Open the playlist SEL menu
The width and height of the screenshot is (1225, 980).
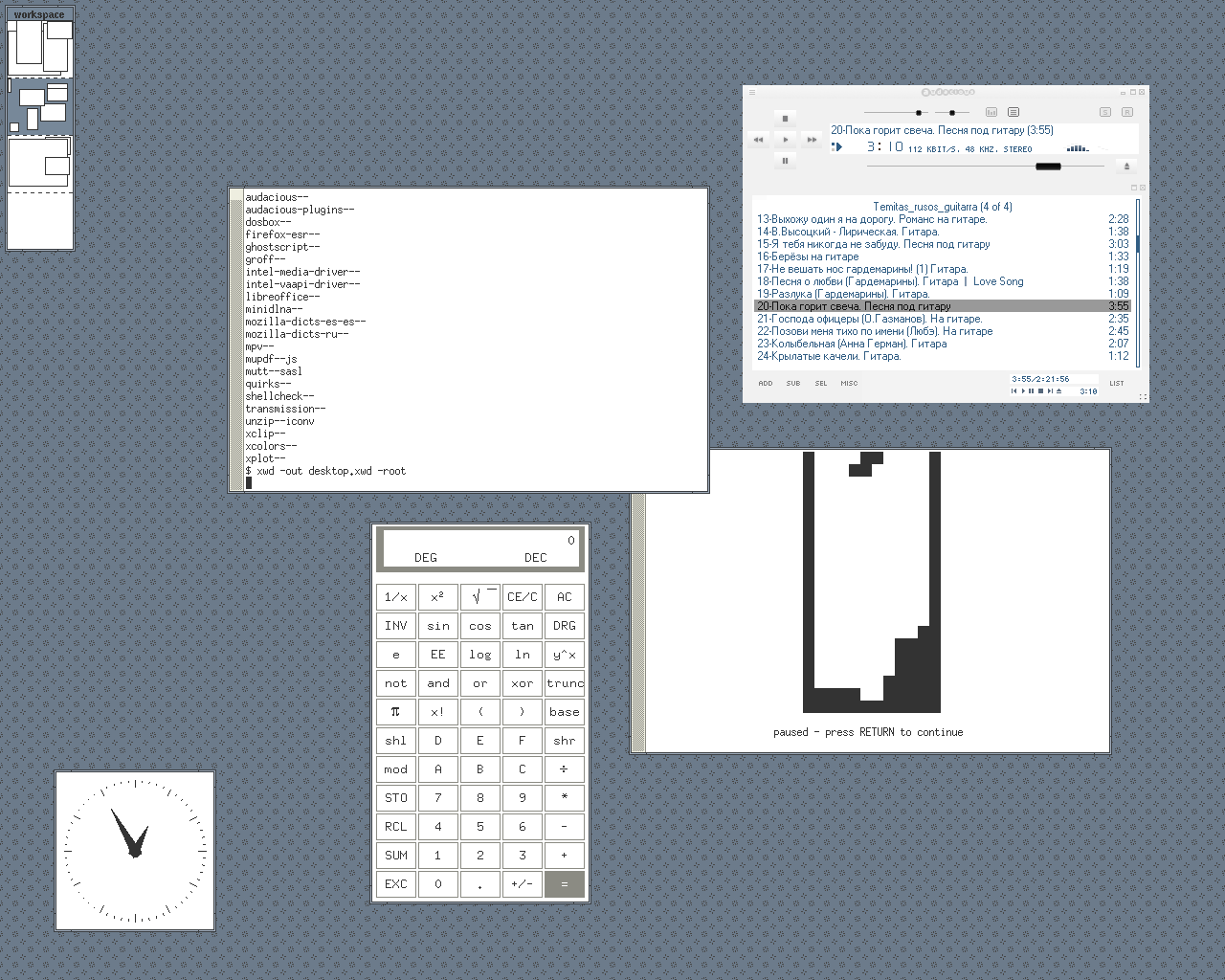(821, 383)
